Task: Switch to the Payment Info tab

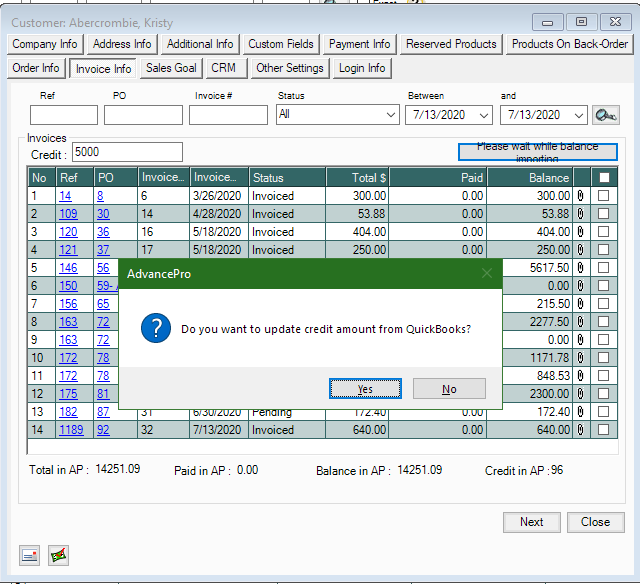Action: point(360,44)
